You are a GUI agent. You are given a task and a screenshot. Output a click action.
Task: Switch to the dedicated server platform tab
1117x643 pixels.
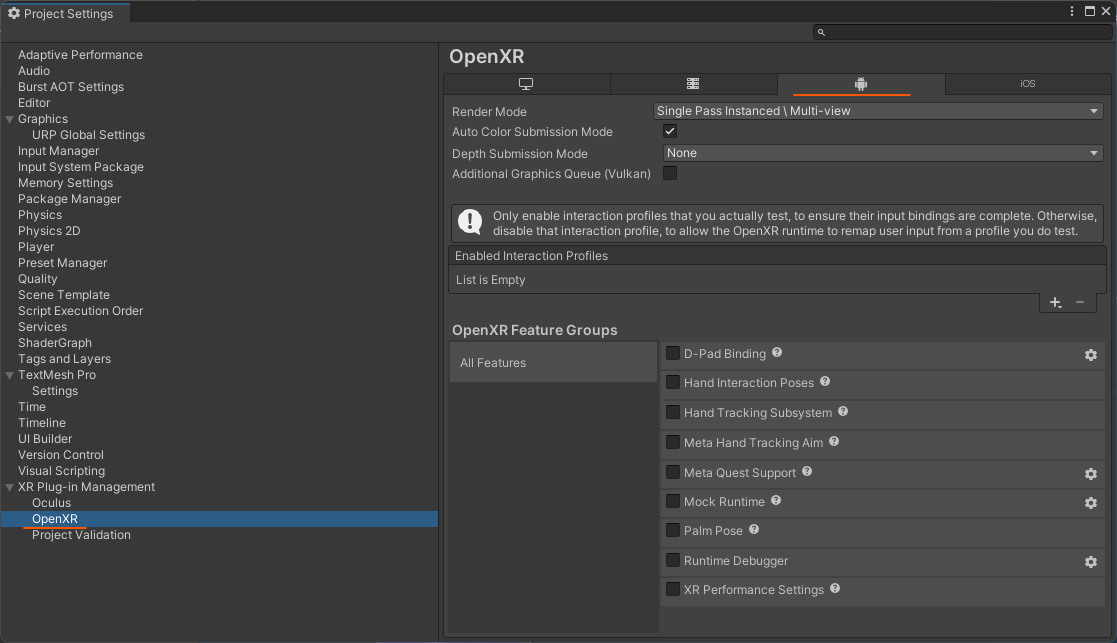pyautogui.click(x=692, y=84)
